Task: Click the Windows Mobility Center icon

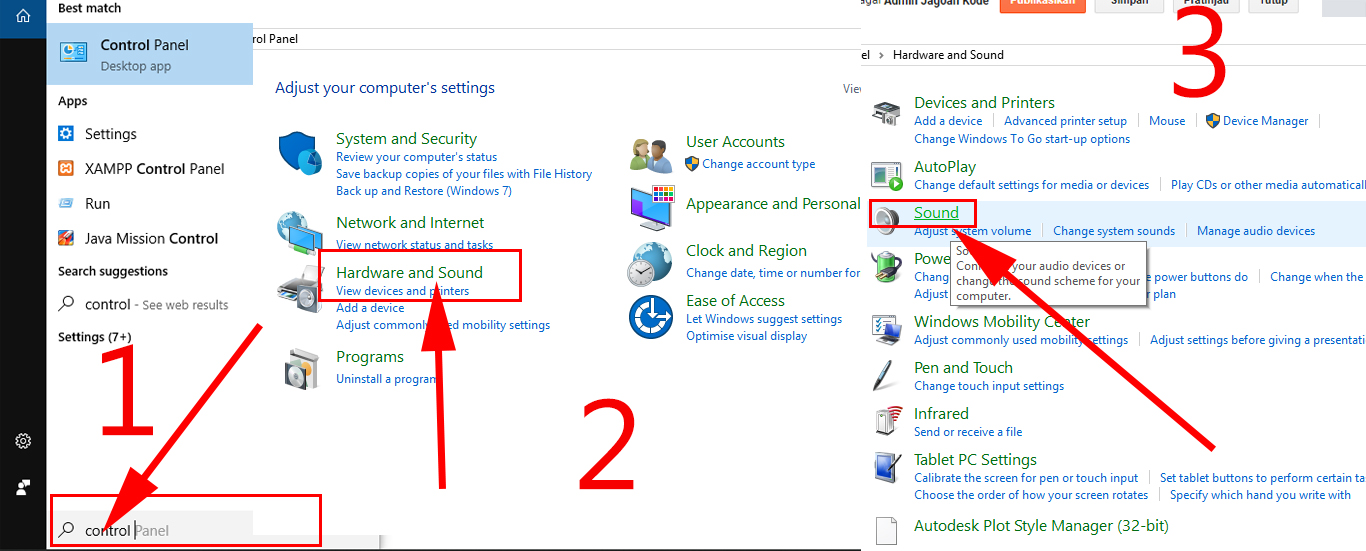Action: click(x=887, y=329)
